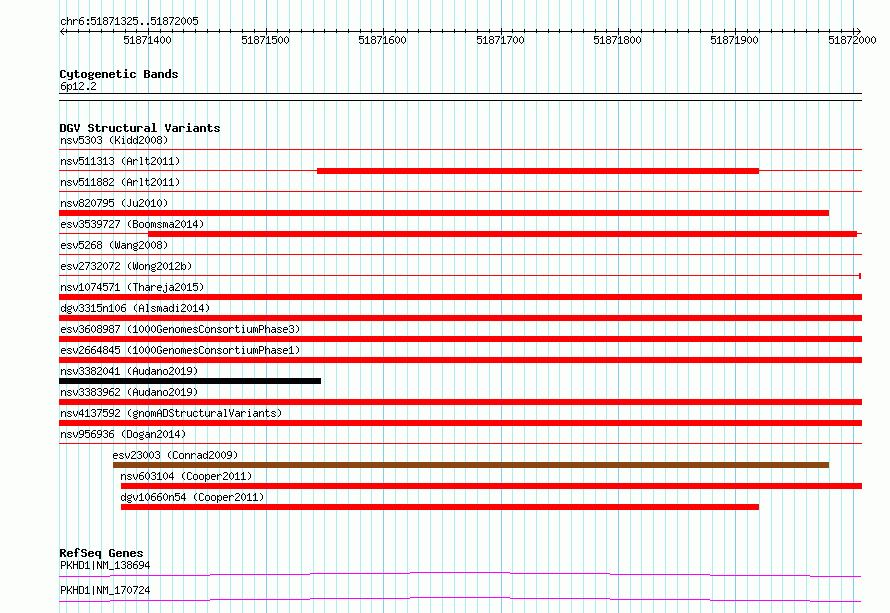
Task: Click the 51871600 ruler position
Action: click(x=383, y=40)
